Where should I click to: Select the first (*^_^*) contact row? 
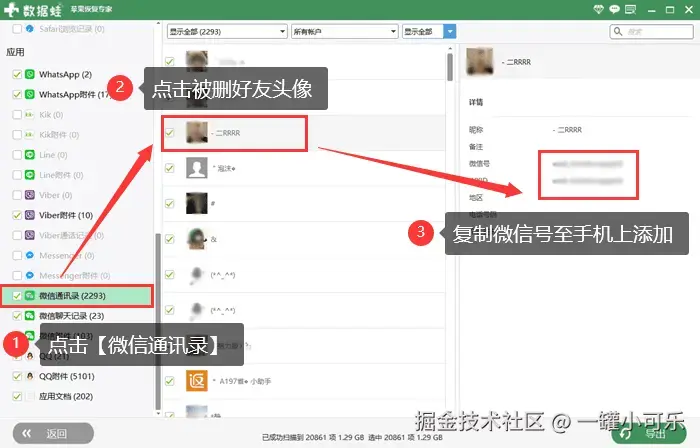[x=304, y=274]
